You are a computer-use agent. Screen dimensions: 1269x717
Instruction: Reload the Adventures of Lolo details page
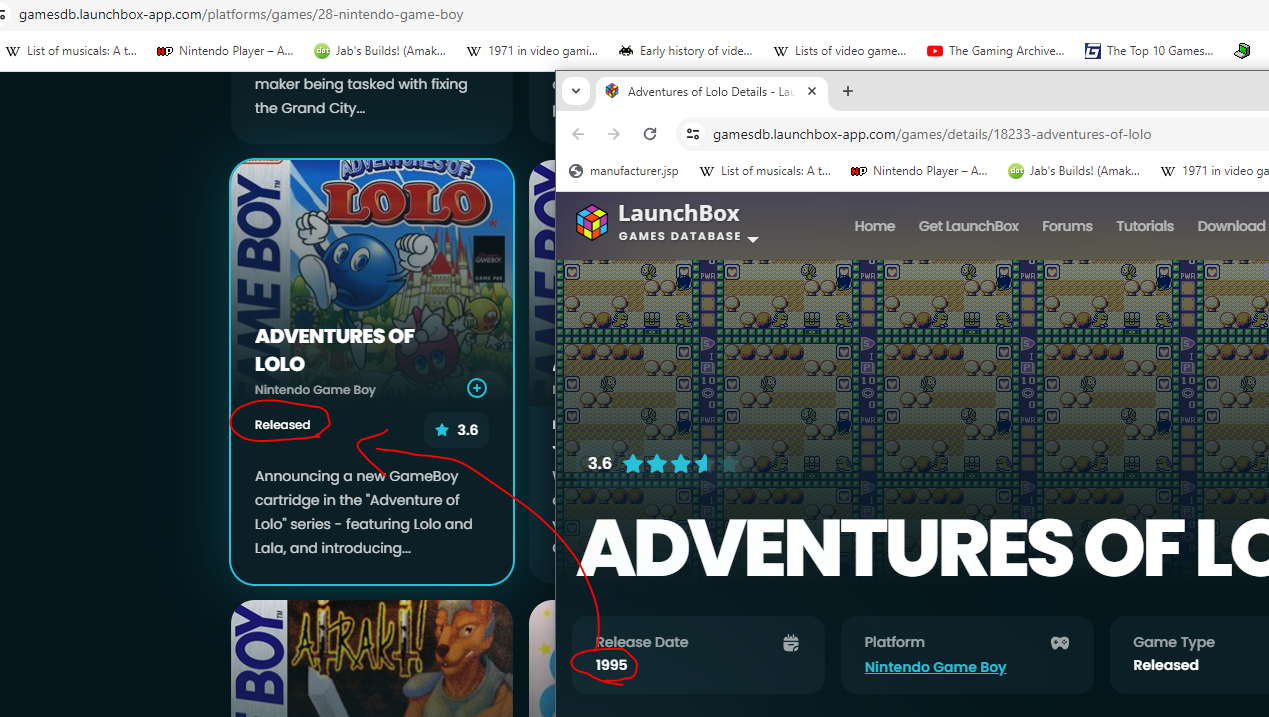click(x=650, y=134)
